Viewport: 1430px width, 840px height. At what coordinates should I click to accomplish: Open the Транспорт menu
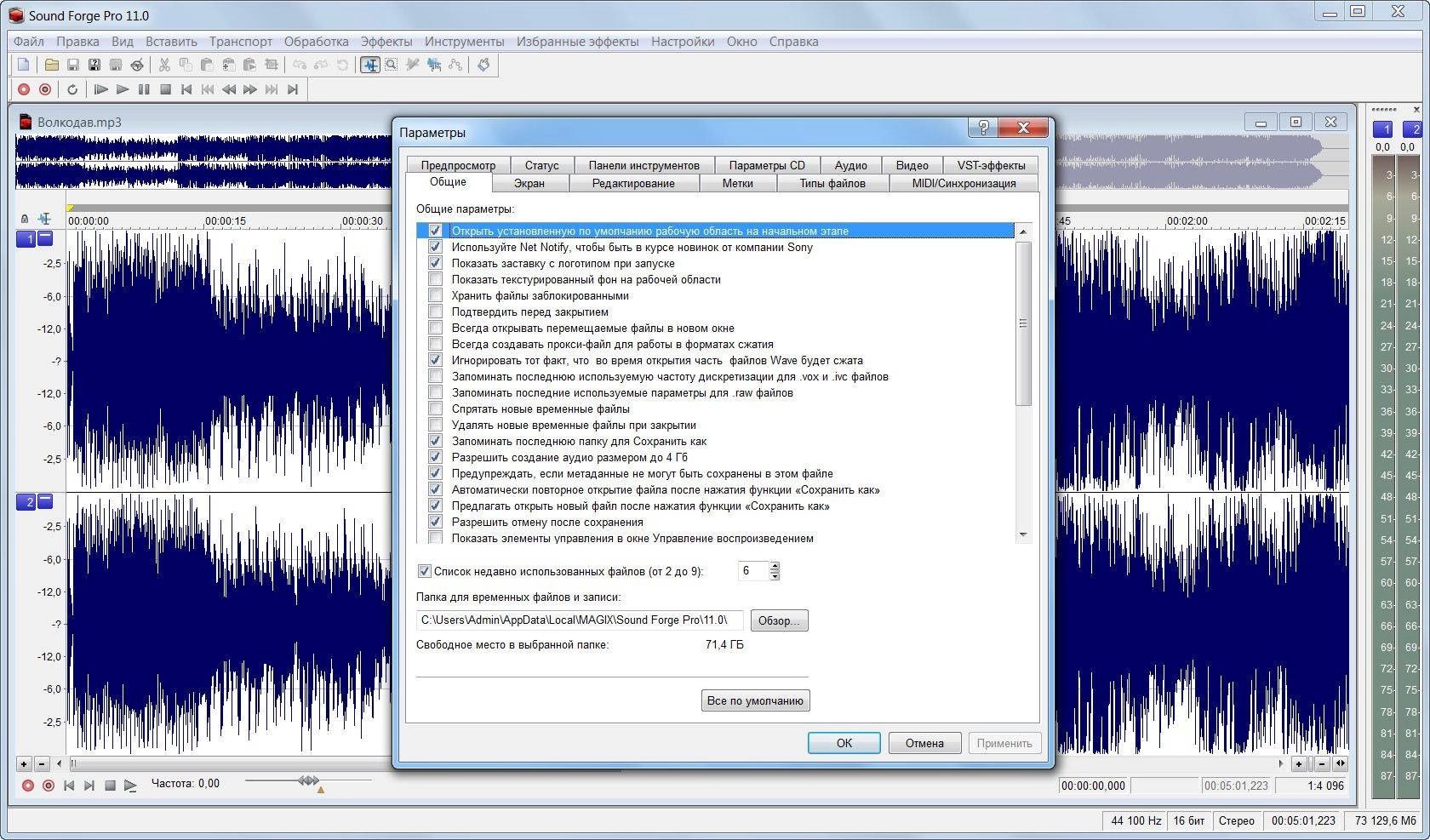241,41
